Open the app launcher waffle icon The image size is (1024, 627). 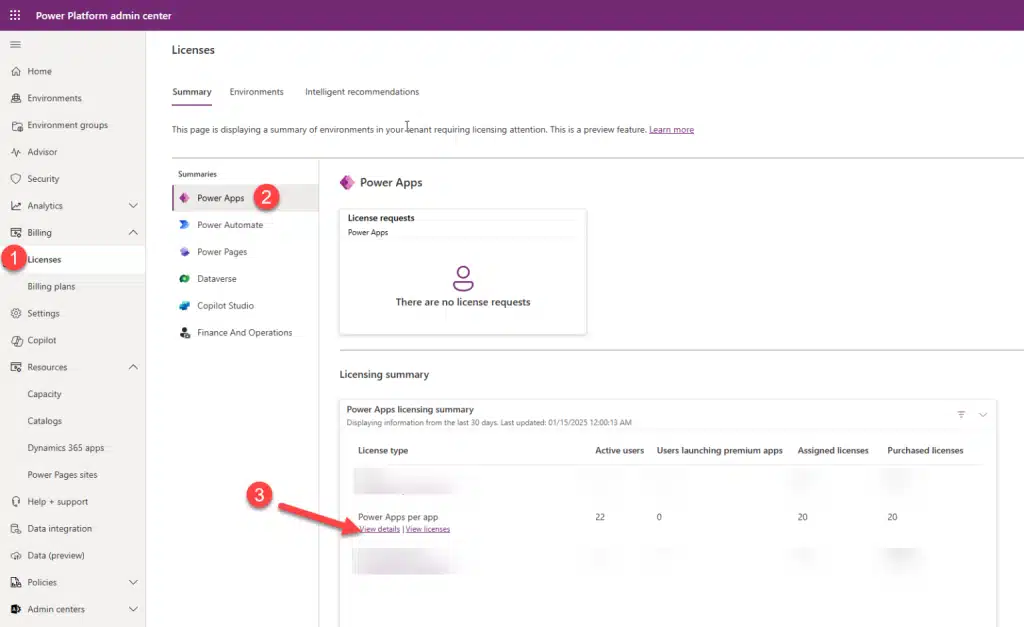(15, 15)
